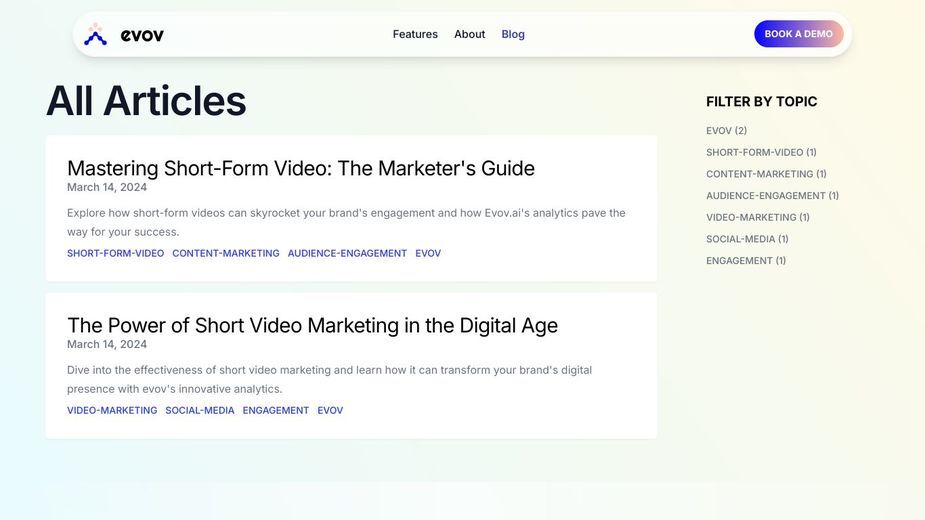This screenshot has height=520, width=925.
Task: Open Mastering Short-Form Video article
Action: tap(301, 168)
